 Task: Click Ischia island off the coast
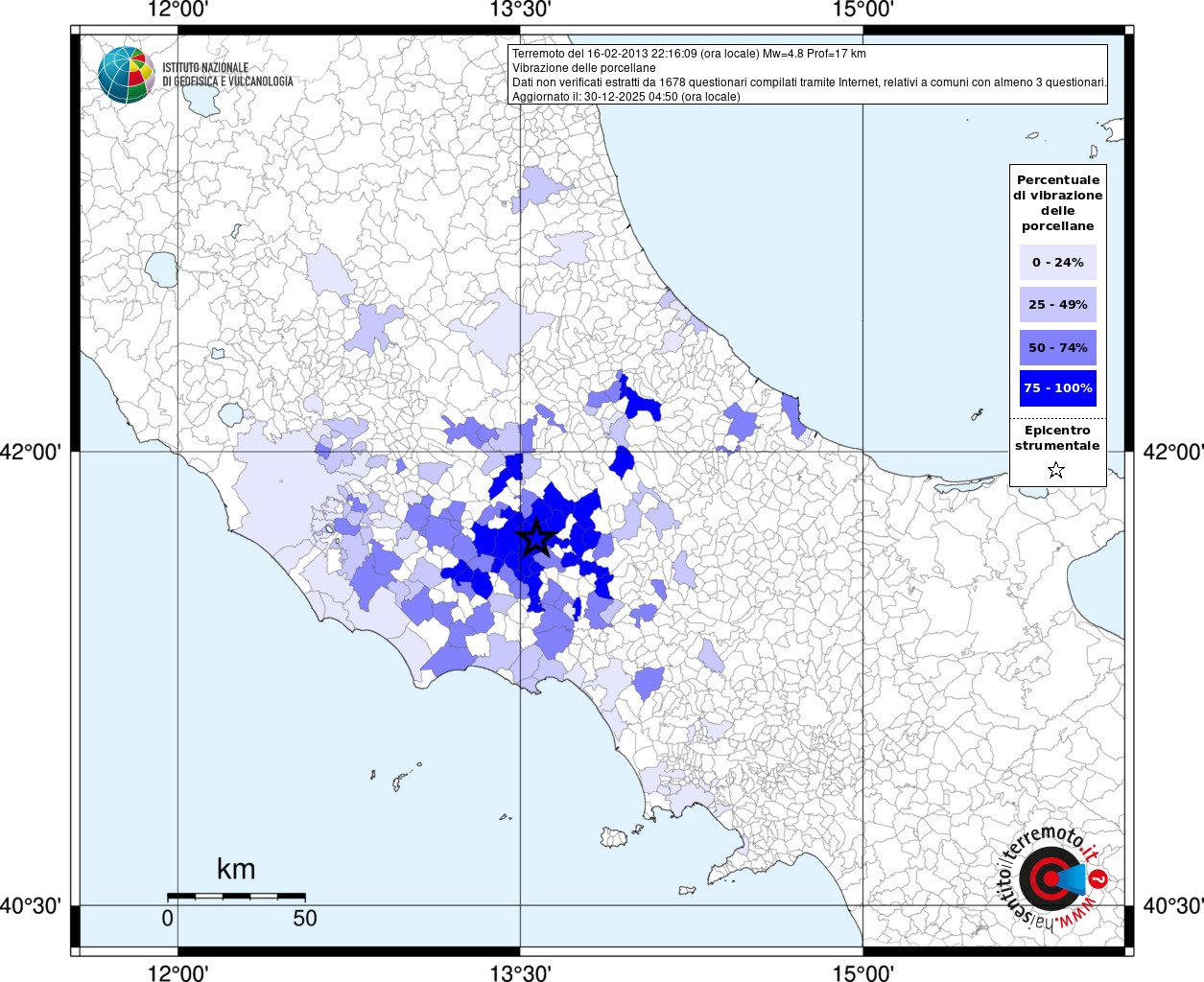tap(614, 837)
